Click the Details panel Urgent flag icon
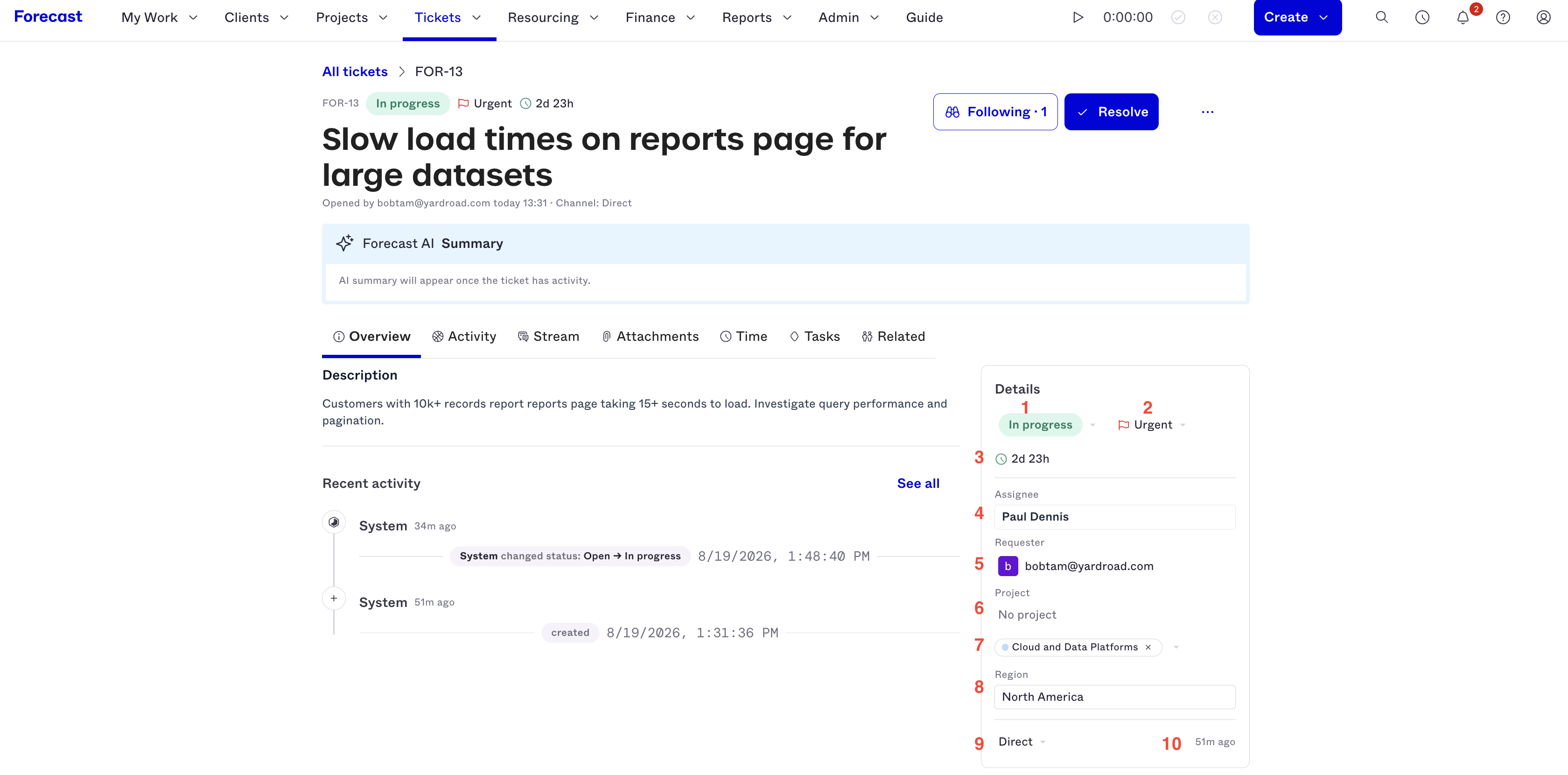Viewport: 1568px width, 775px height. tap(1124, 425)
